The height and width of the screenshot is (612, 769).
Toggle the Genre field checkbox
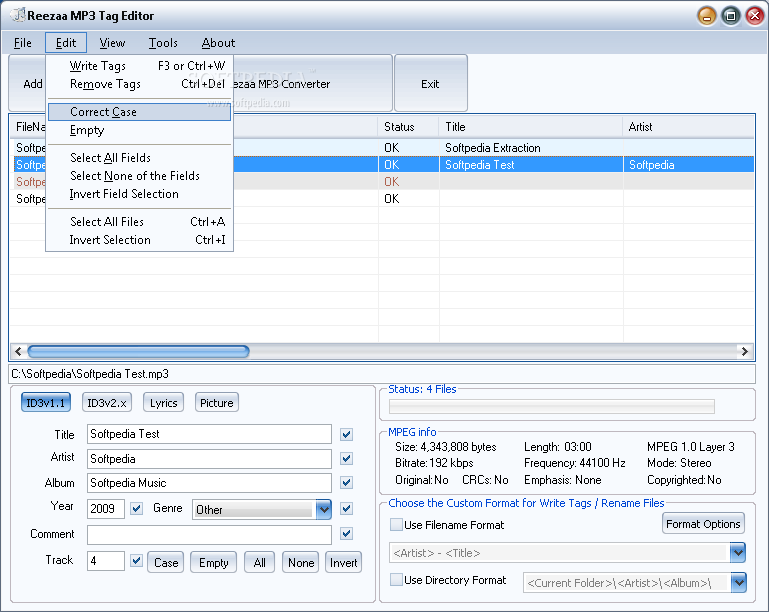tap(346, 509)
